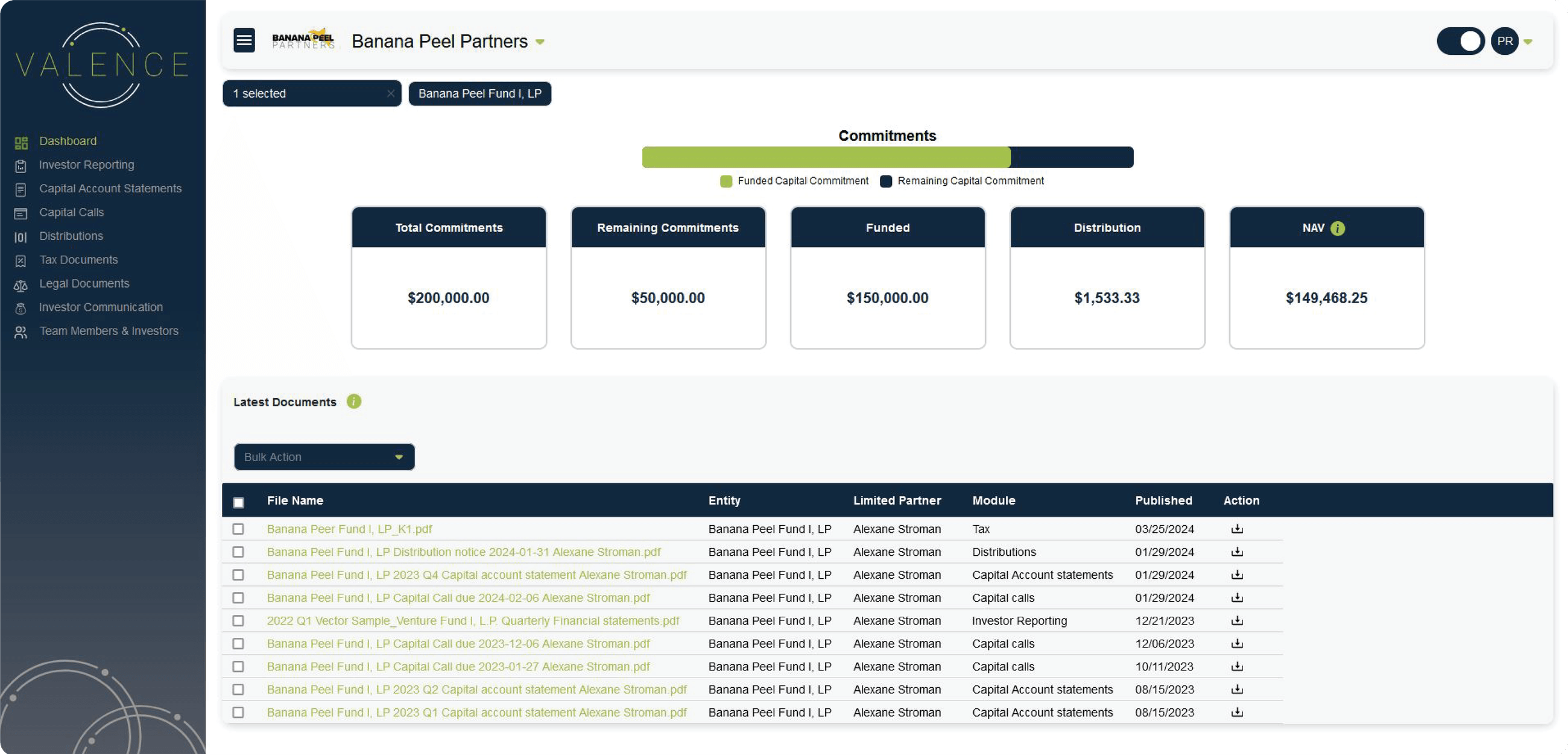Select all documents via the header checkbox

239,502
